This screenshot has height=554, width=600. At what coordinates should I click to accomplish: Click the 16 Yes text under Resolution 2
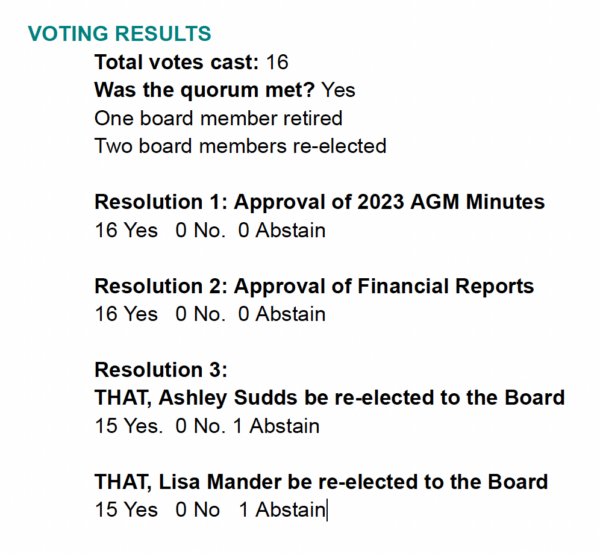tap(126, 314)
